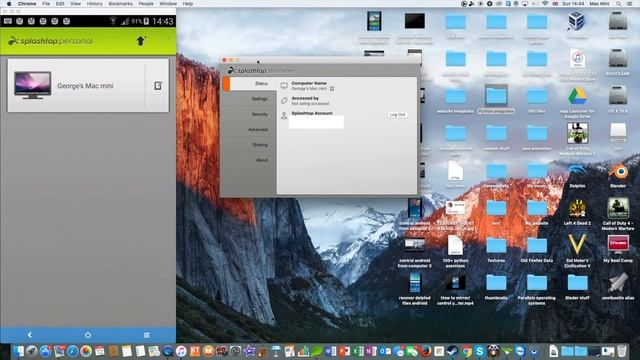Open the Bookmarks menu
This screenshot has height=360, width=640.
coord(120,4)
